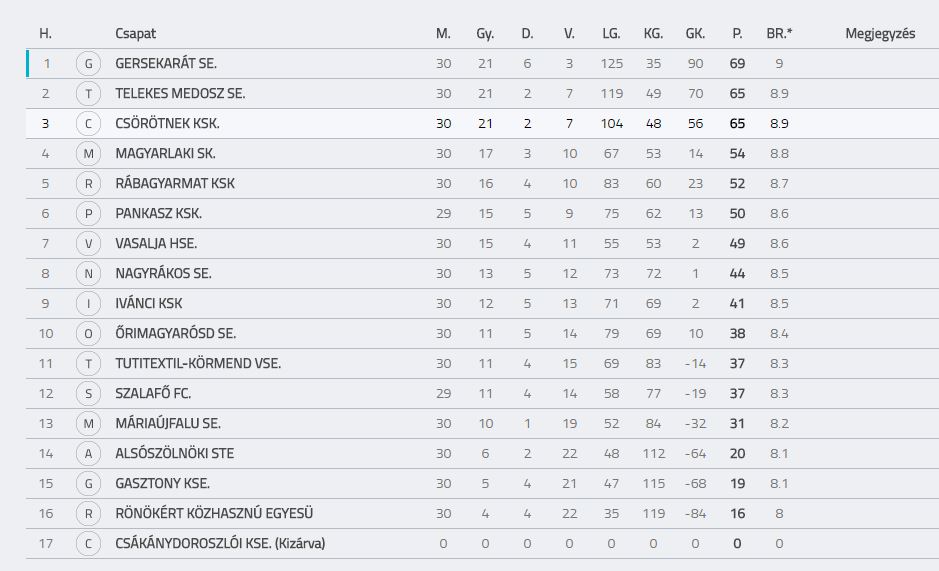Open the Vasalja HSE. V badge icon

[88, 243]
